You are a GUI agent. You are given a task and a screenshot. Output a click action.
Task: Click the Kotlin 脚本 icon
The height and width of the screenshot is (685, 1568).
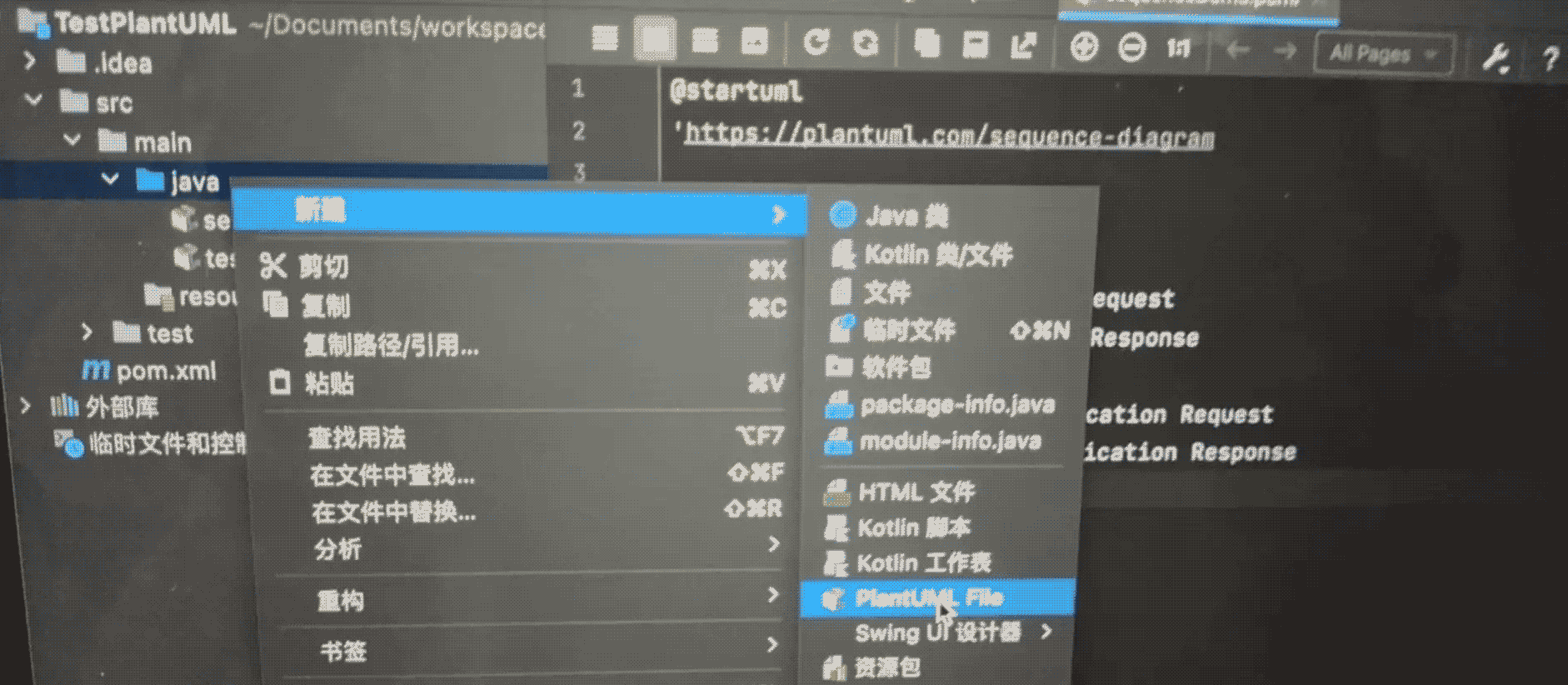point(836,528)
